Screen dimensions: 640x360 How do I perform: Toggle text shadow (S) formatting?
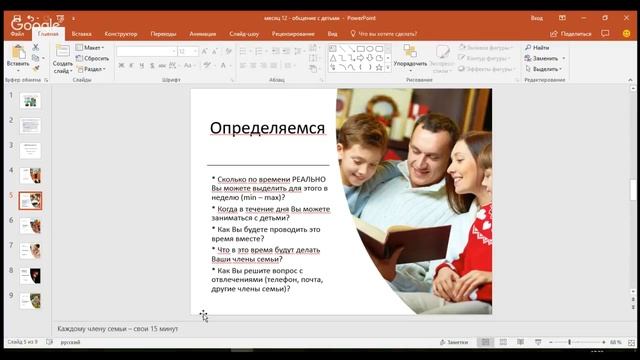coord(152,65)
